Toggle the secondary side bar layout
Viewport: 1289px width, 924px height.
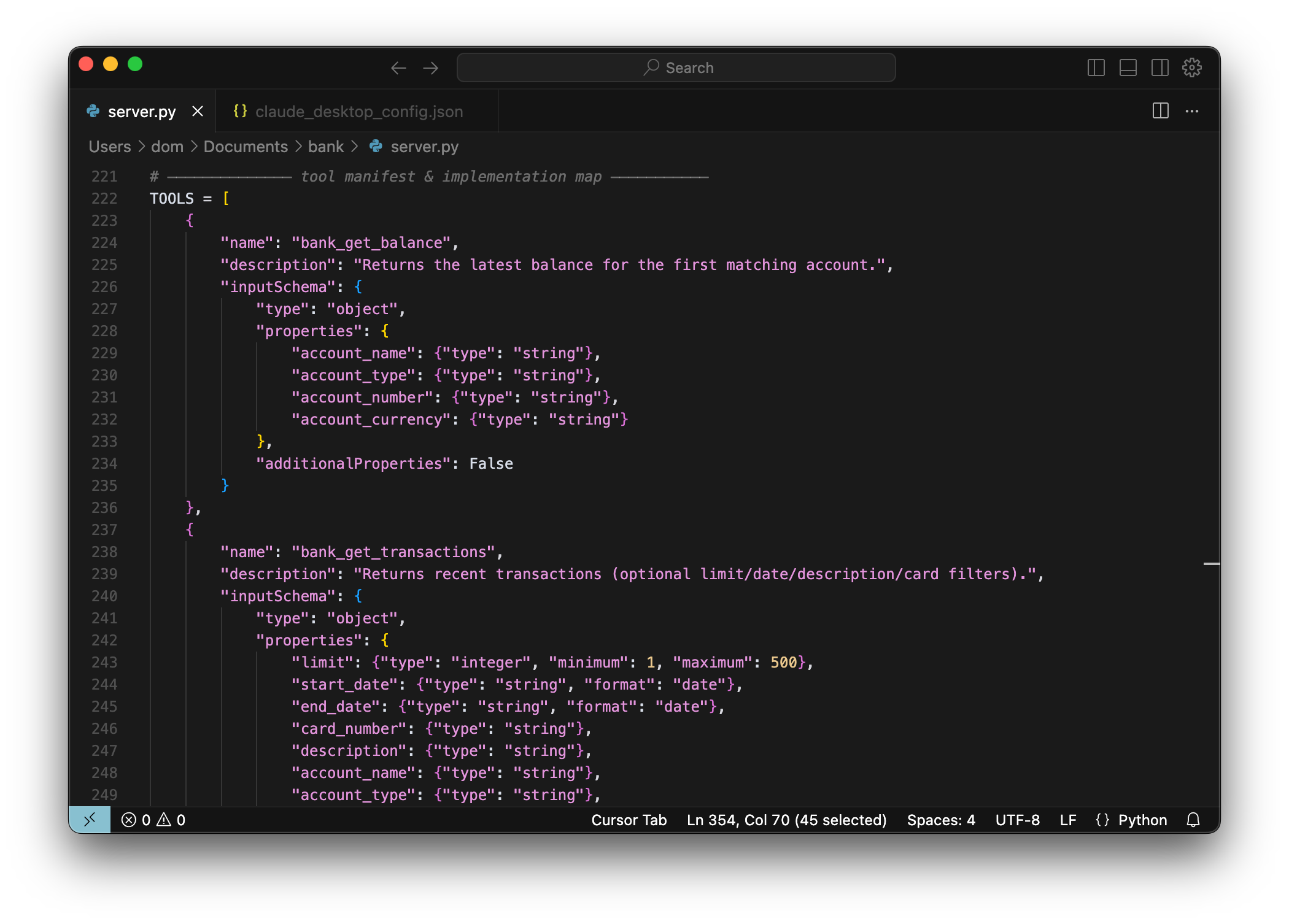click(1159, 67)
